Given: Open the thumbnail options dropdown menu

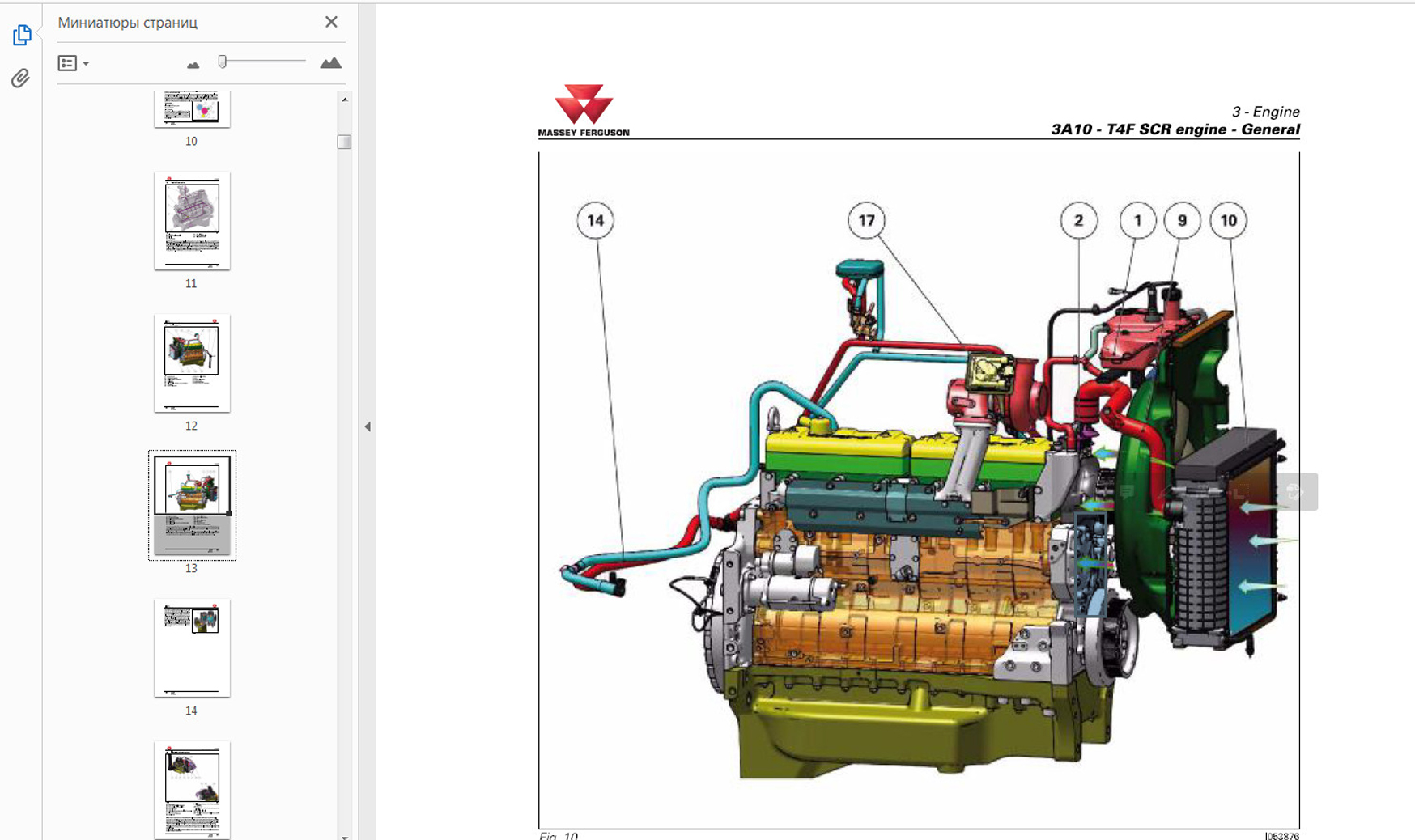Looking at the screenshot, I should click(x=73, y=63).
